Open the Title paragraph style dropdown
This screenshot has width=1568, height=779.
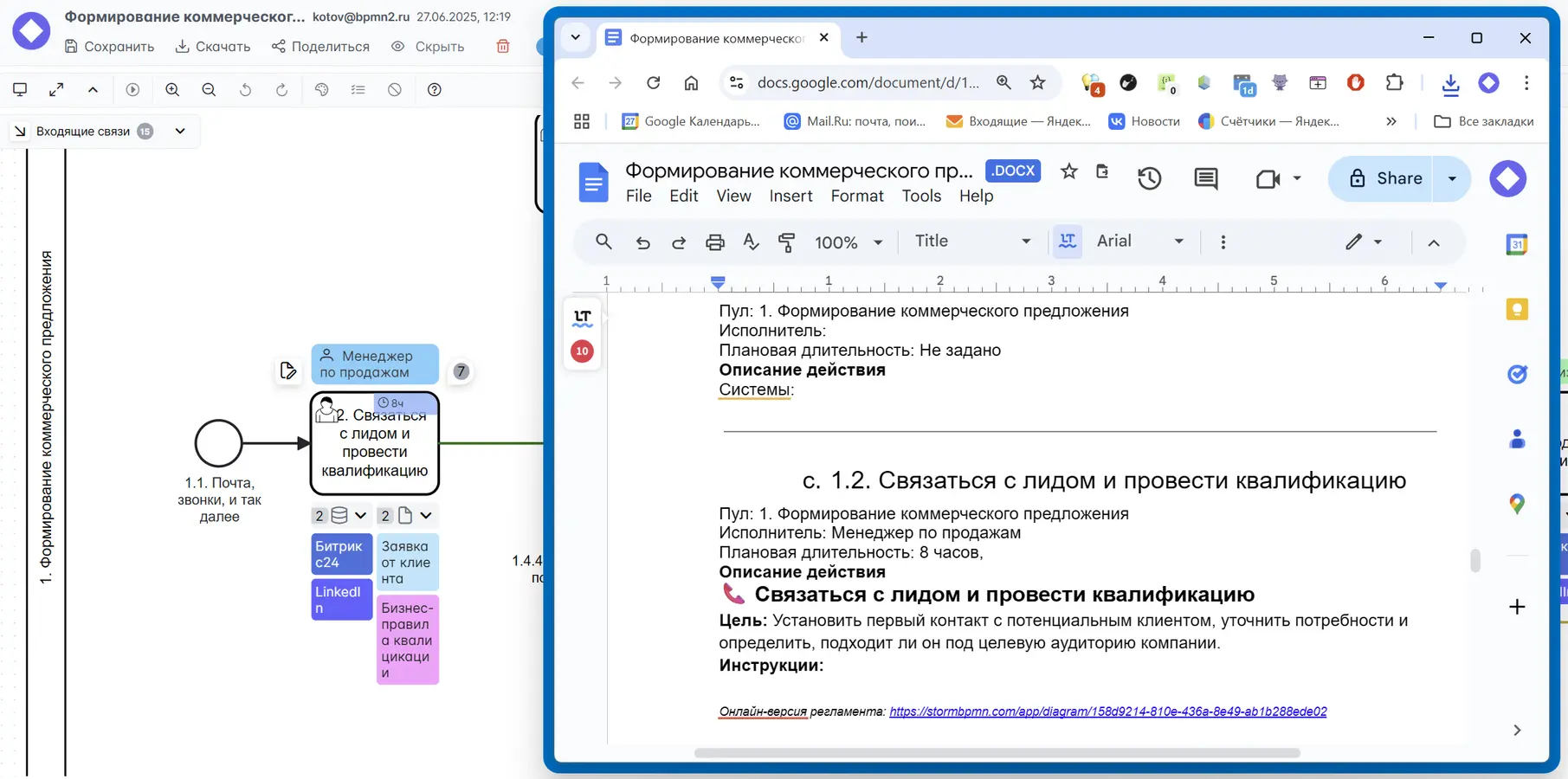point(973,241)
